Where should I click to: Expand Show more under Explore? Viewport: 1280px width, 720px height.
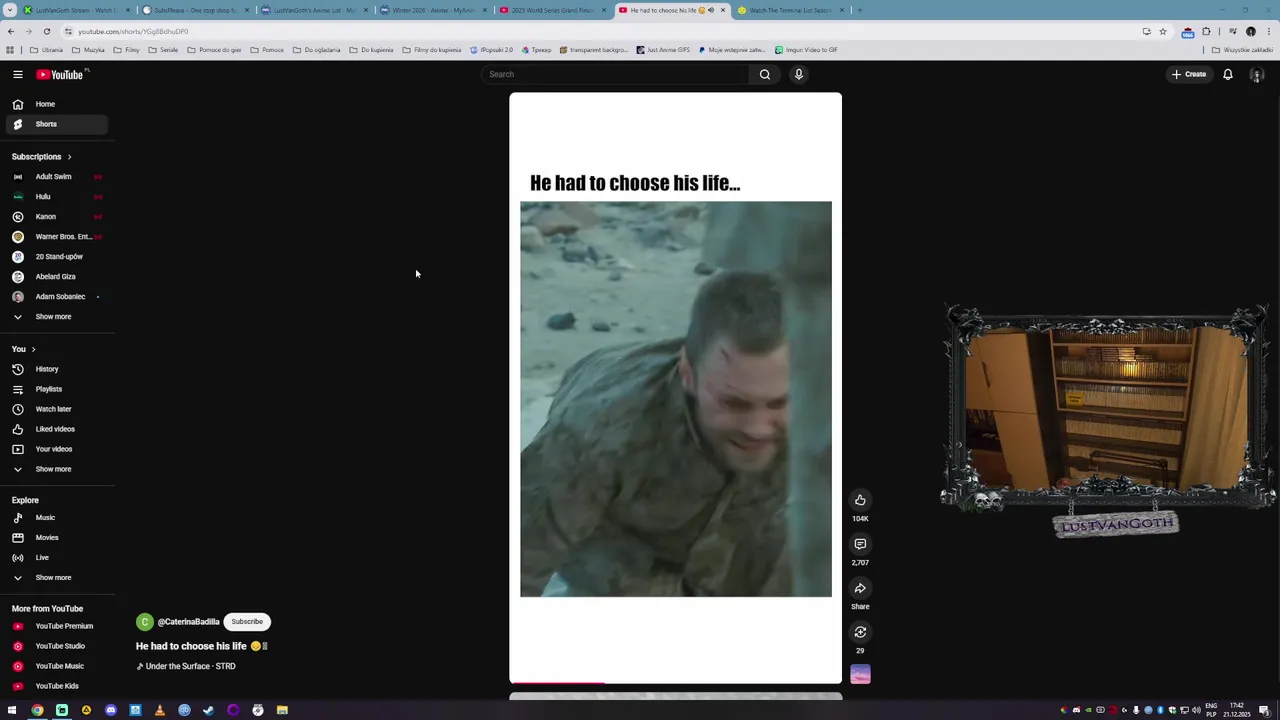[56, 577]
